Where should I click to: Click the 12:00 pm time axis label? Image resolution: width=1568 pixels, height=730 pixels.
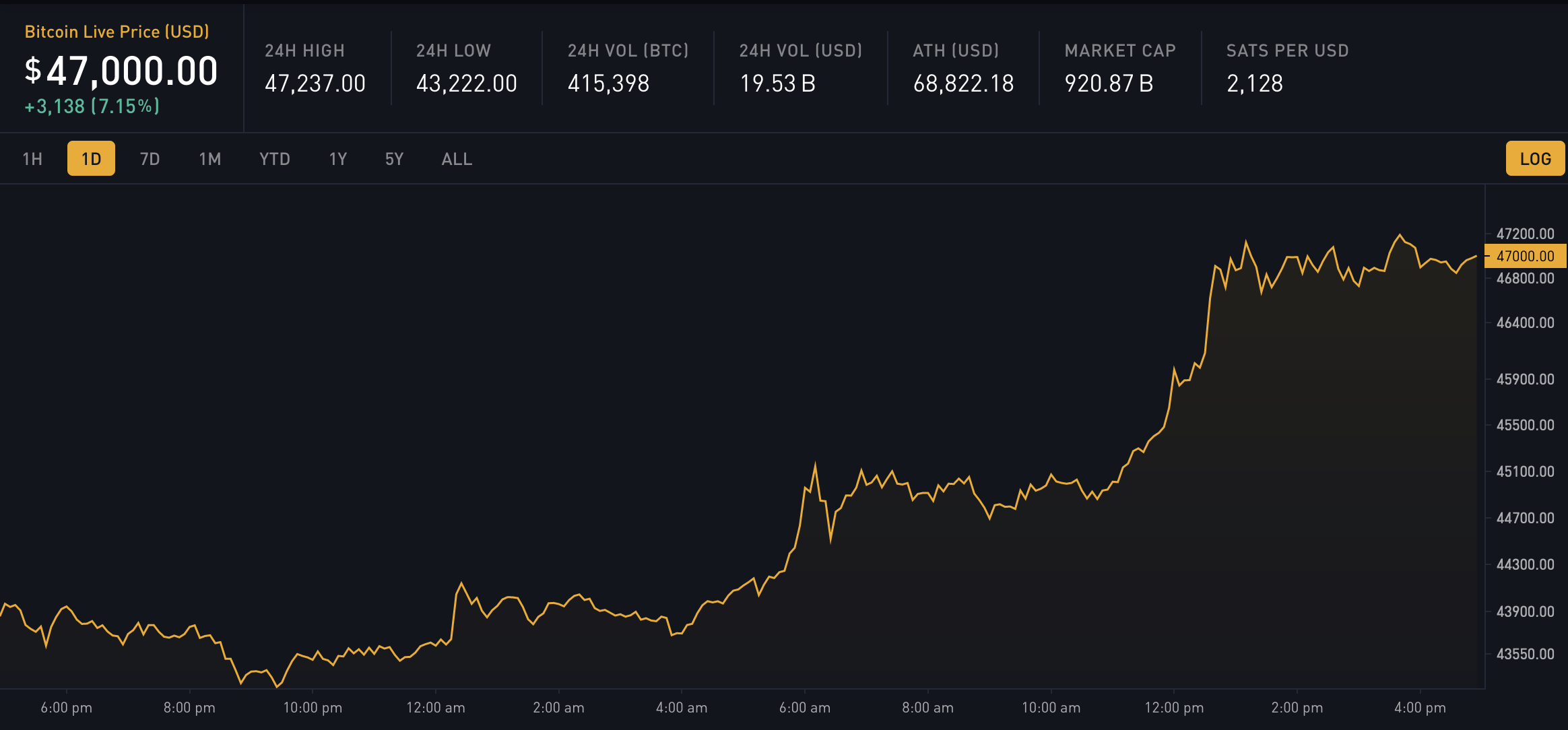[x=1173, y=708]
